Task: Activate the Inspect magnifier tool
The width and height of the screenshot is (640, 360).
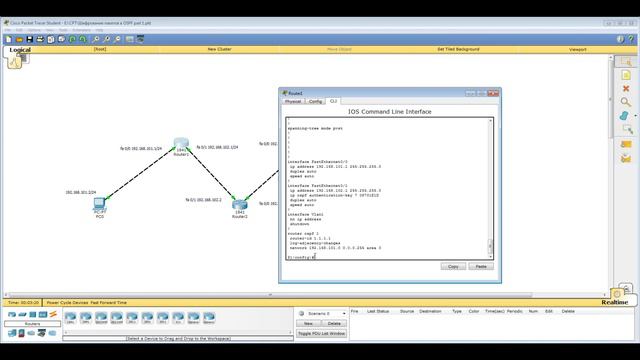Action: tap(626, 102)
